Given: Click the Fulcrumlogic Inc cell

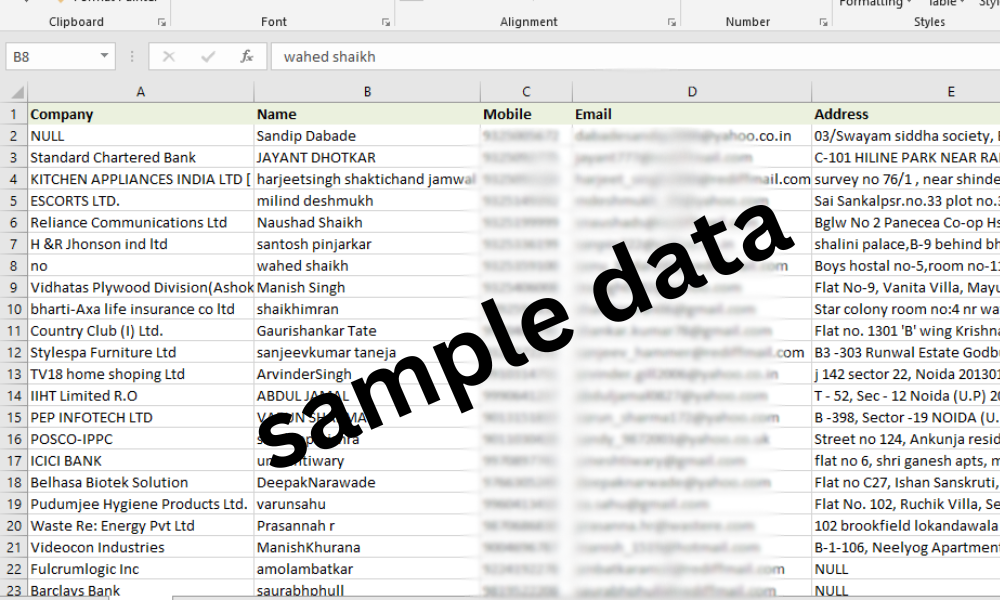Looking at the screenshot, I should [x=141, y=569].
